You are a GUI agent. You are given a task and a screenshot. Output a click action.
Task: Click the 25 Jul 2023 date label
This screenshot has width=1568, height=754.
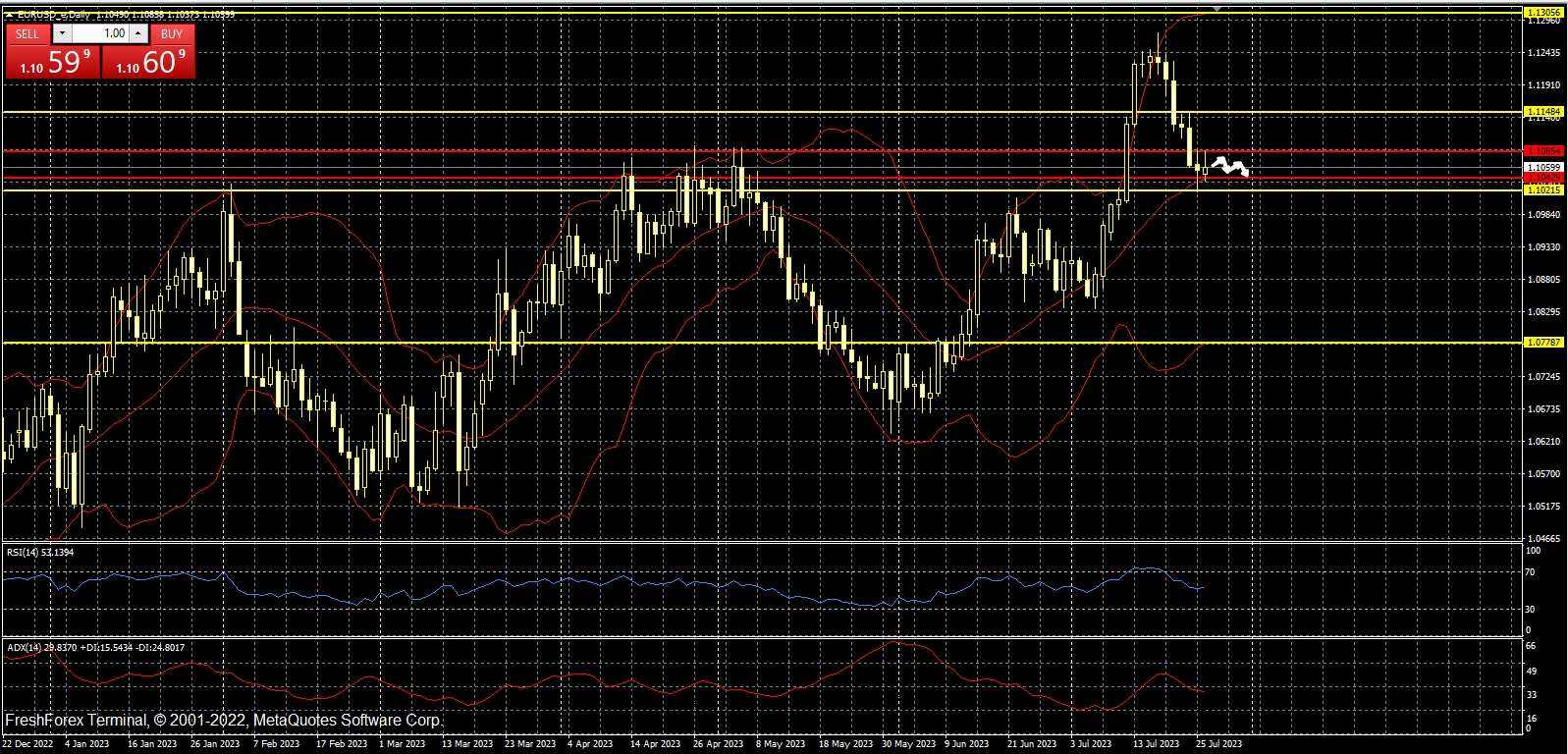click(x=1218, y=744)
